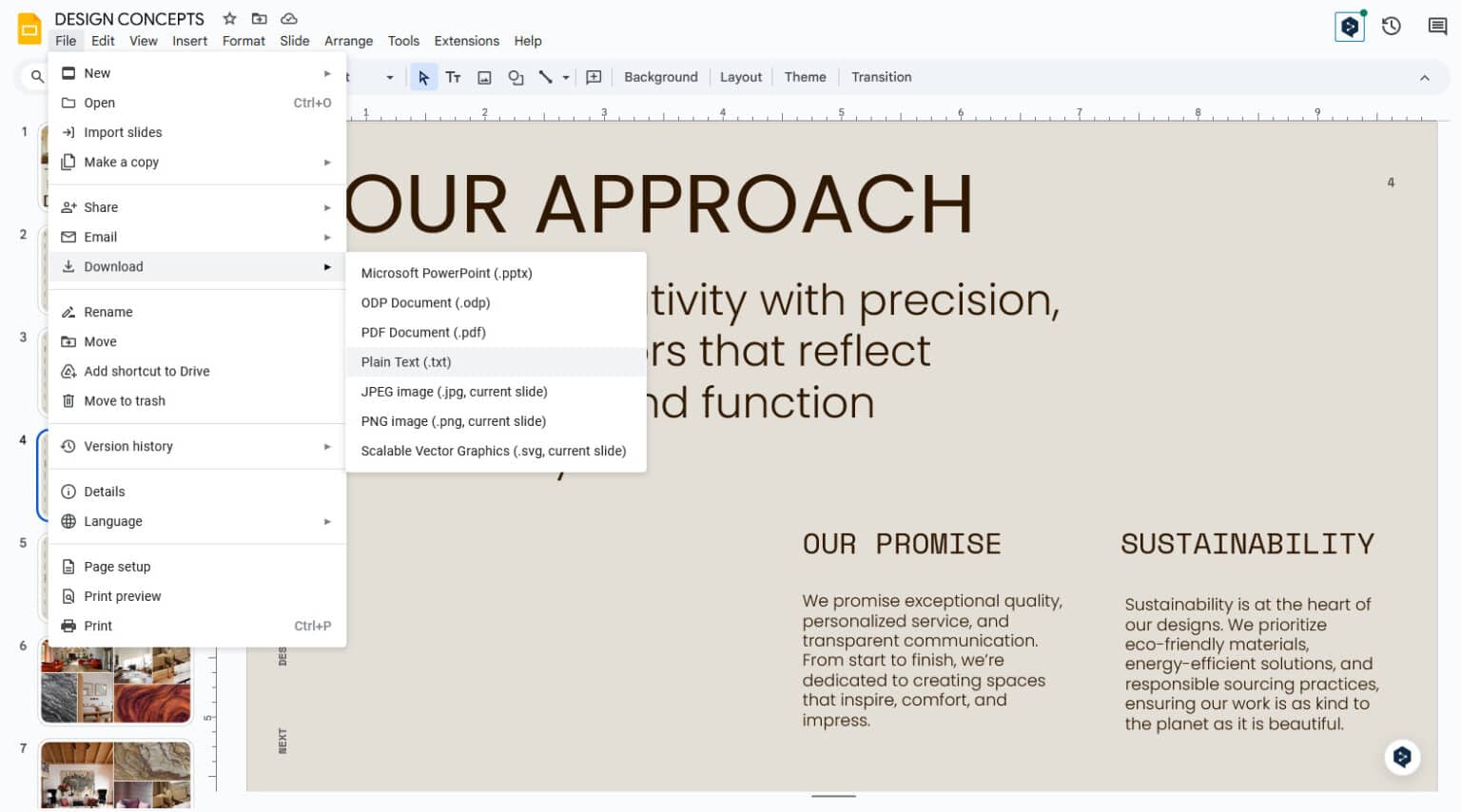1461x812 pixels.
Task: Open the Transition settings
Action: [x=880, y=77]
